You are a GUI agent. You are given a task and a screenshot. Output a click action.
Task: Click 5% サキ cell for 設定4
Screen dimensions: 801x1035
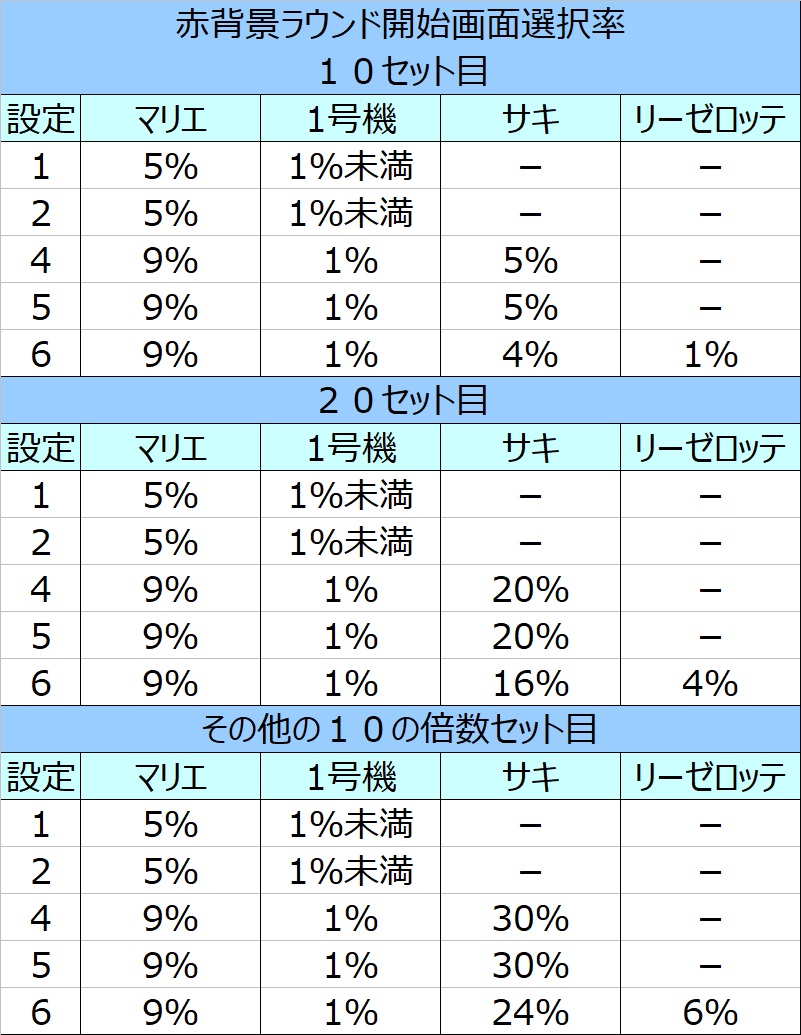coord(530,261)
